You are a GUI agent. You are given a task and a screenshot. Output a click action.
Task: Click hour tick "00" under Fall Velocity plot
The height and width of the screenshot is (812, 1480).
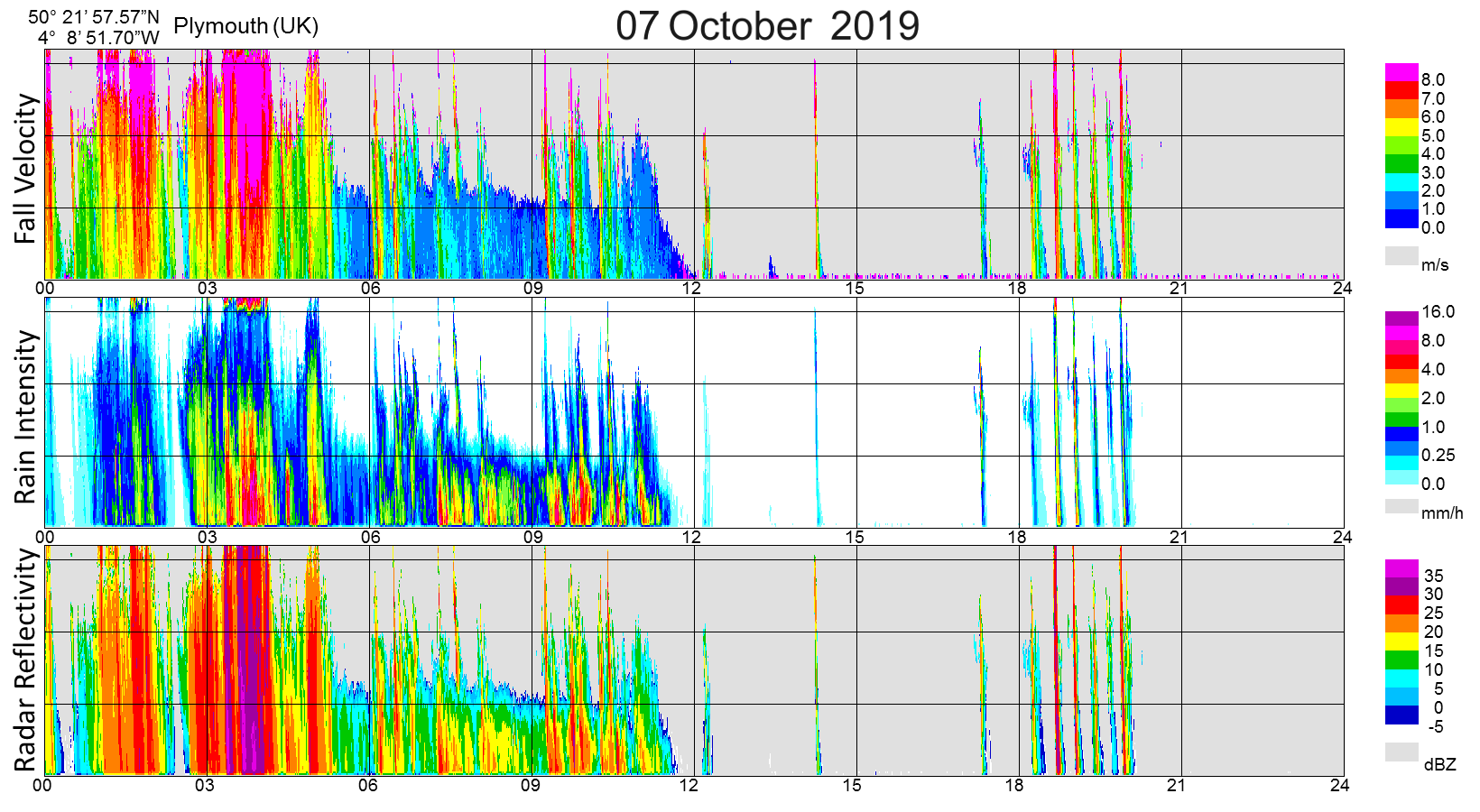tap(45, 288)
